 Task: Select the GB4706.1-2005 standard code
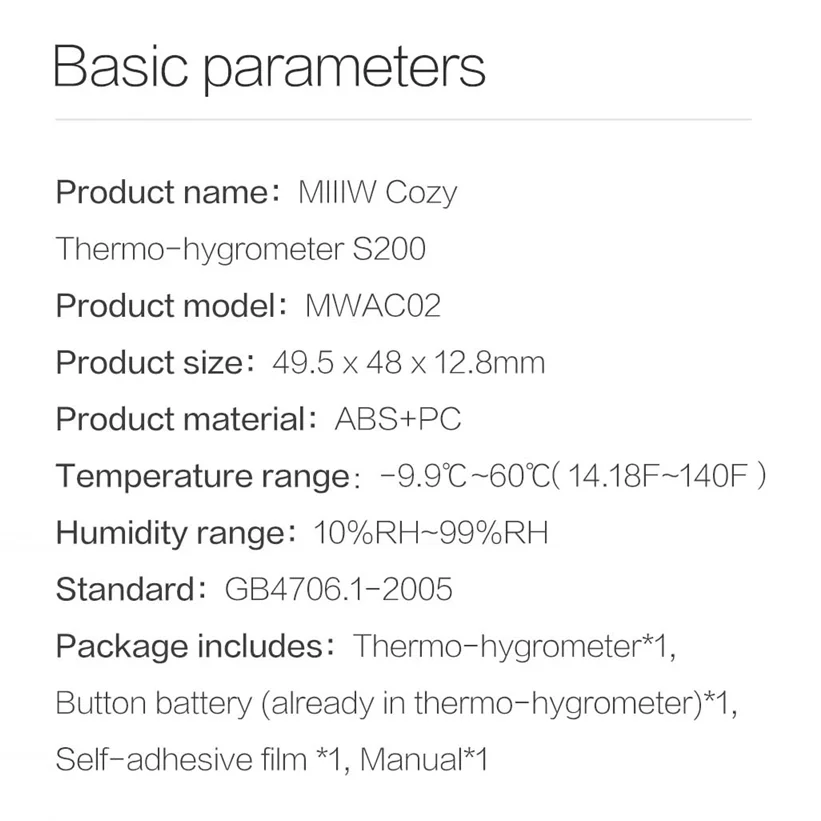(338, 589)
